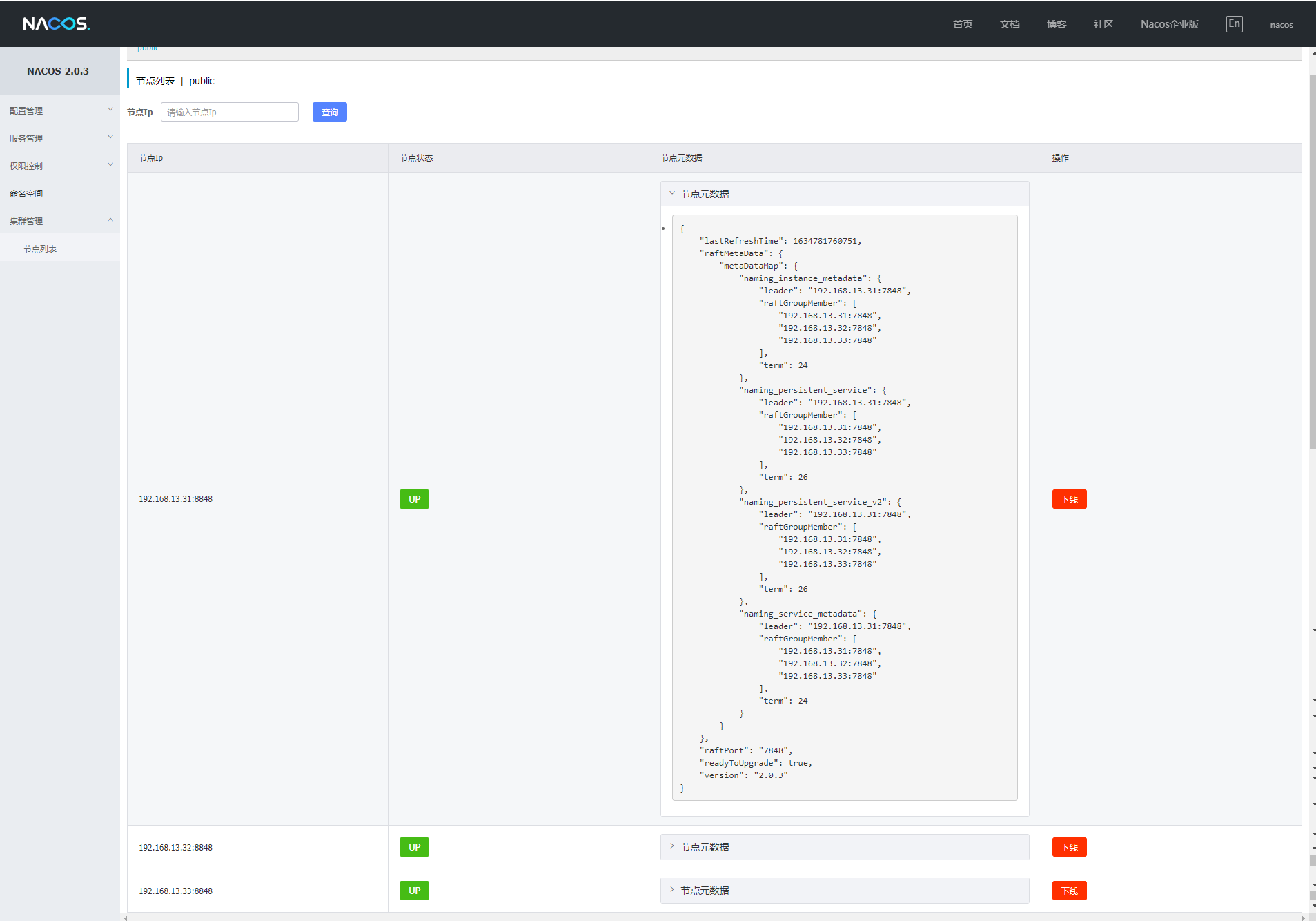1316x921 pixels.
Task: Expand 节点元数据 for node 192.168.13.33
Action: pos(845,891)
